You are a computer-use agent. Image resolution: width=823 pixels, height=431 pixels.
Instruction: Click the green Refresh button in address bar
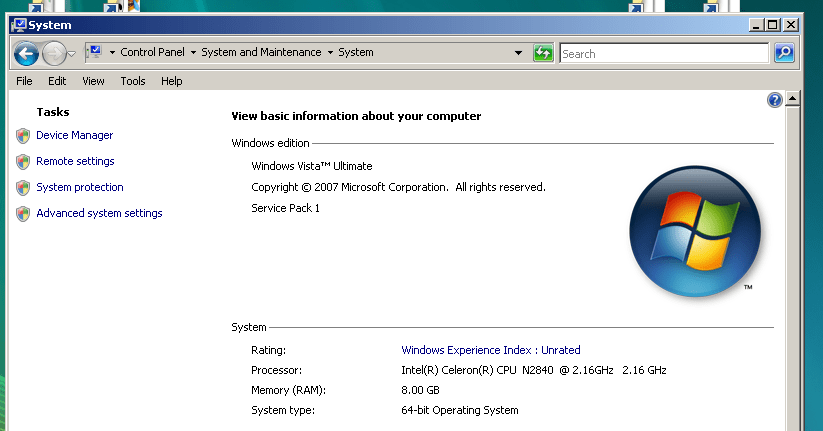coord(544,53)
